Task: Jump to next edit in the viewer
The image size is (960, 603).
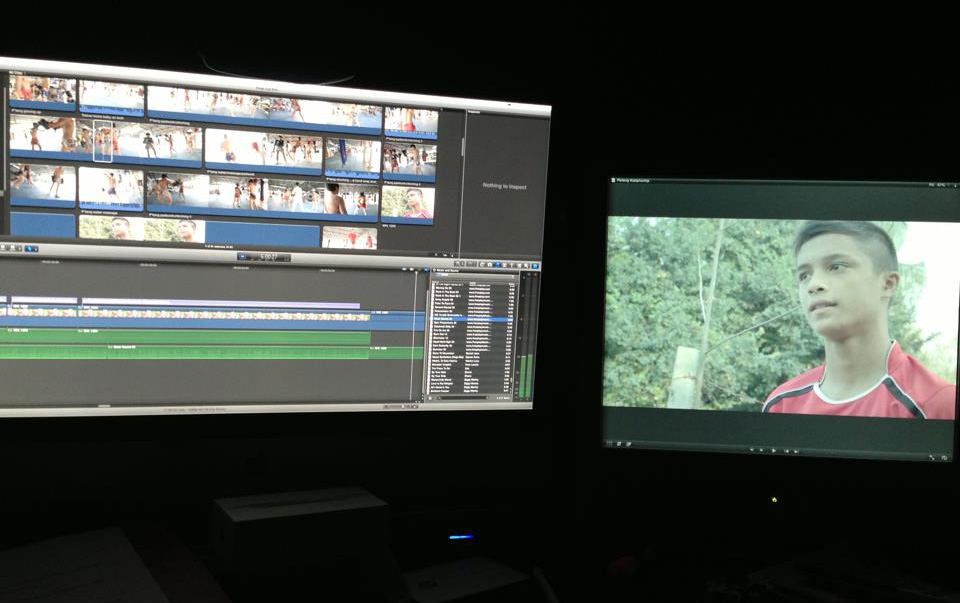Action: pyautogui.click(x=788, y=451)
